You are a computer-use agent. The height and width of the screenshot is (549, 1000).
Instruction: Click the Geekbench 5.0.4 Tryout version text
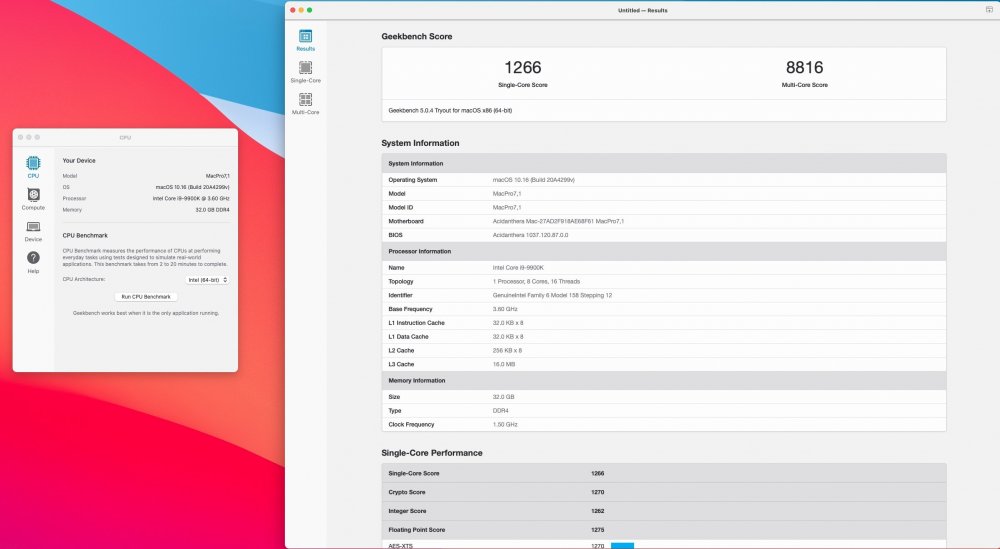[x=450, y=110]
